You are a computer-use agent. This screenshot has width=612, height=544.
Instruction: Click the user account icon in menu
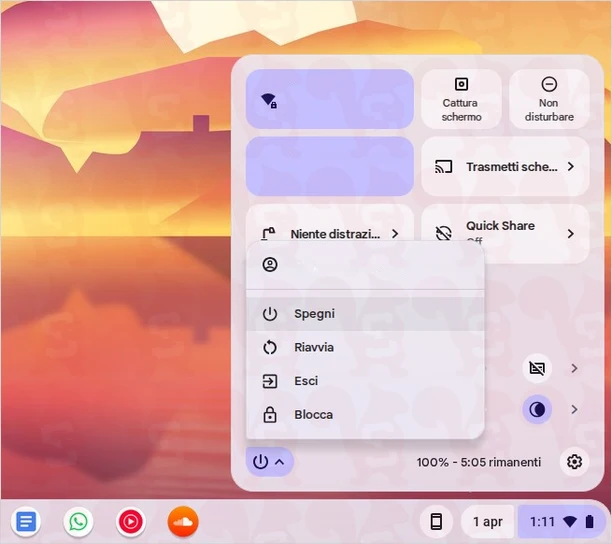pos(270,265)
